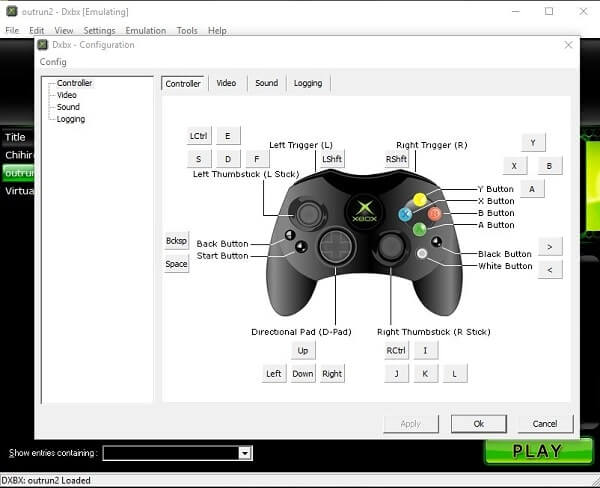
Task: Select the highlighted outrun entry in the main window list
Action: [x=18, y=173]
